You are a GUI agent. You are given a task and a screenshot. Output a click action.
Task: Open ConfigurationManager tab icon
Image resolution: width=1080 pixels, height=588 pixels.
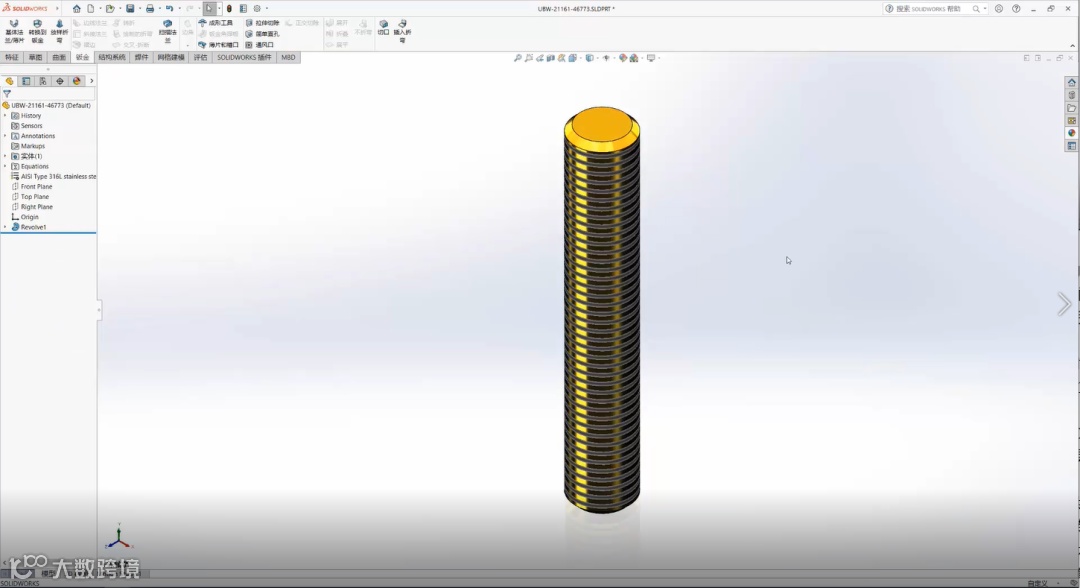point(43,81)
